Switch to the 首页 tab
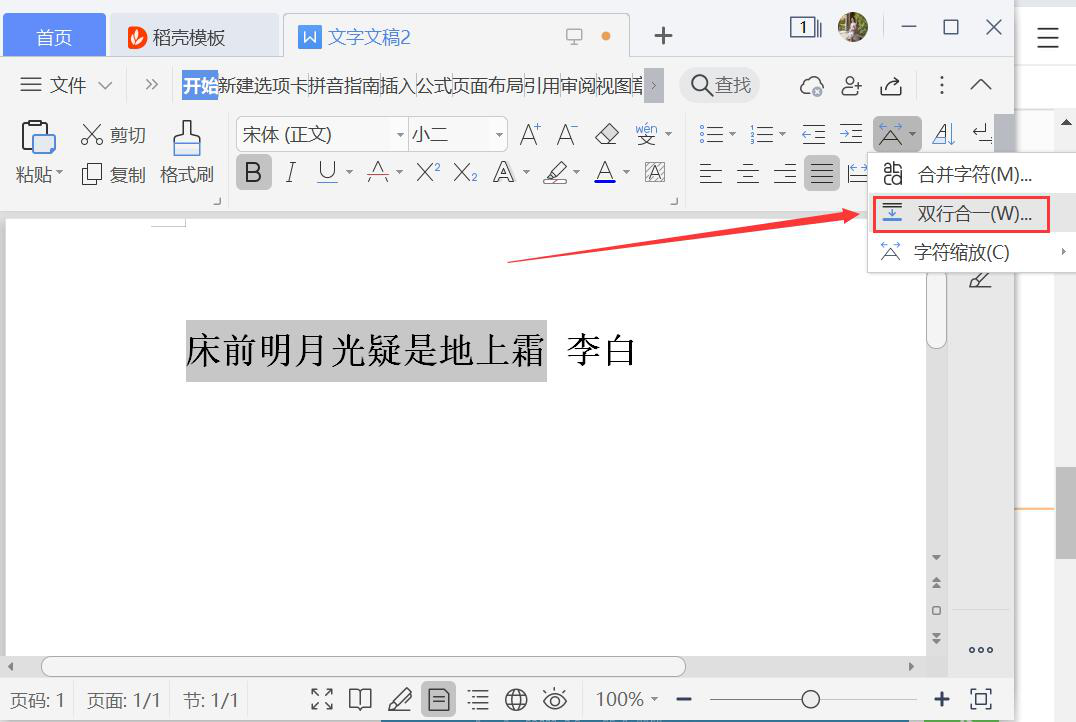This screenshot has height=722, width=1076. [x=54, y=37]
